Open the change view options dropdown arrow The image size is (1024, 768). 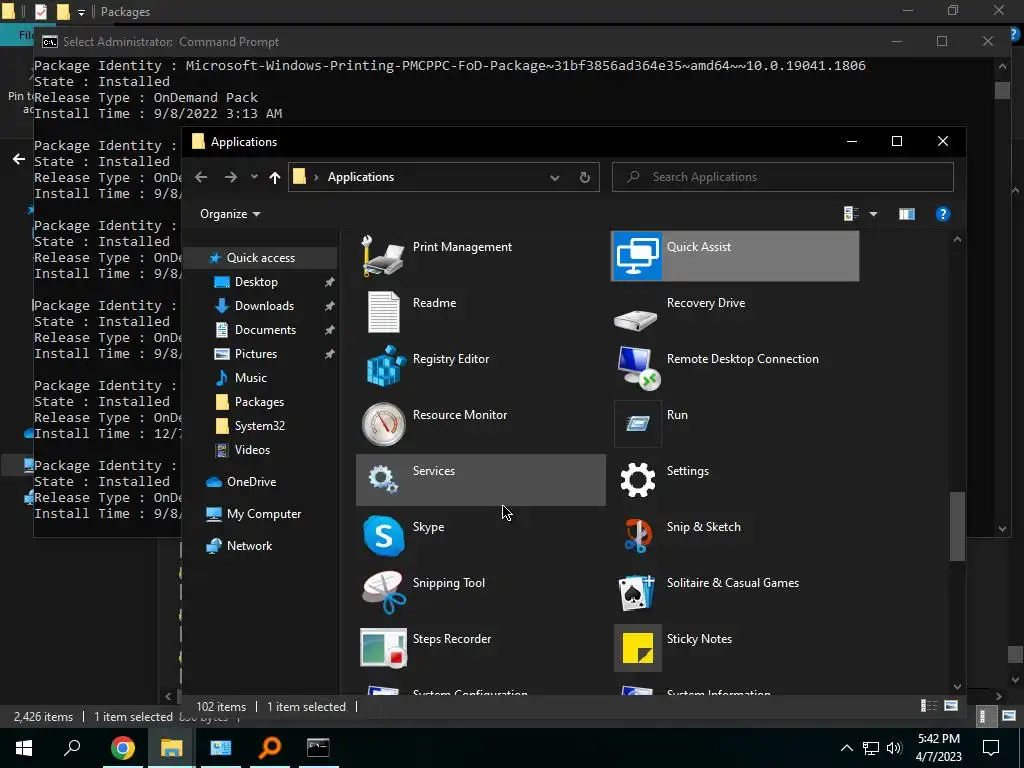pyautogui.click(x=873, y=214)
